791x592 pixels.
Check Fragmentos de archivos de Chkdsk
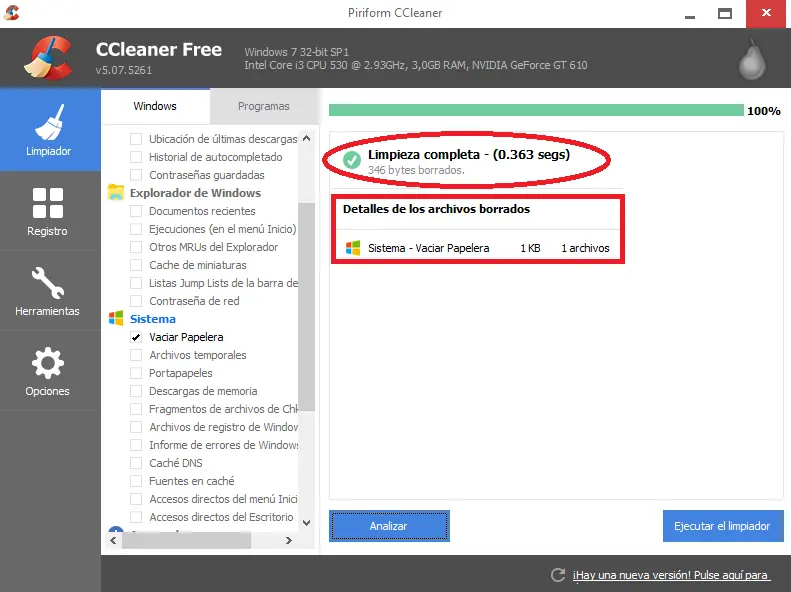coord(136,409)
